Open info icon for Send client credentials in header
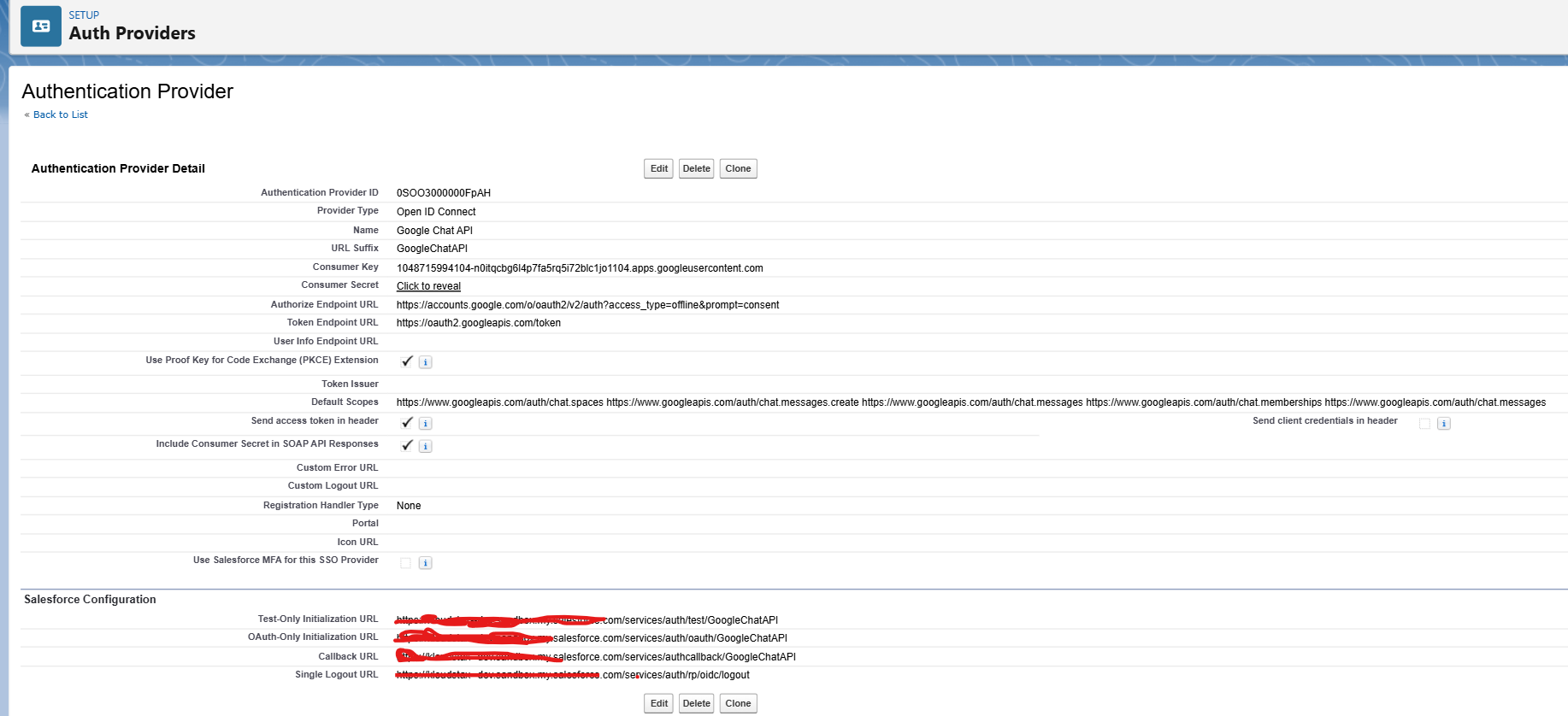This screenshot has width=1568, height=716. pyautogui.click(x=1444, y=424)
